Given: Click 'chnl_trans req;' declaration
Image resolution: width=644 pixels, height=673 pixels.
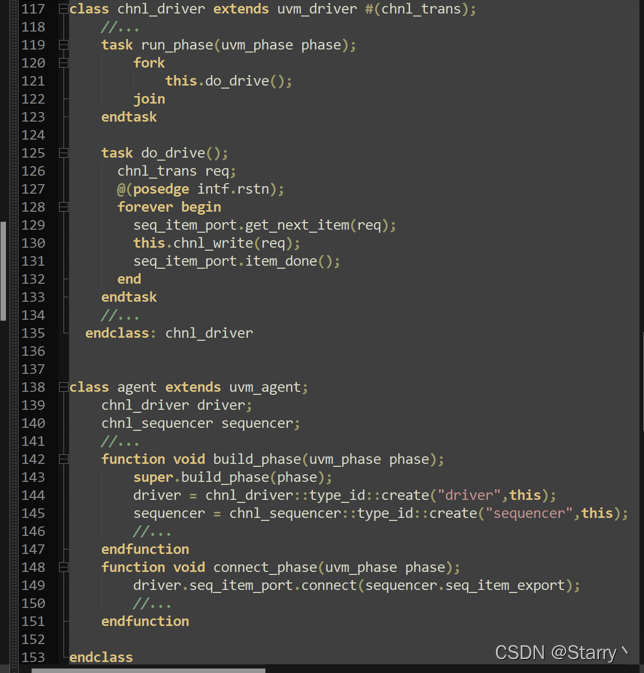Looking at the screenshot, I should [176, 172].
